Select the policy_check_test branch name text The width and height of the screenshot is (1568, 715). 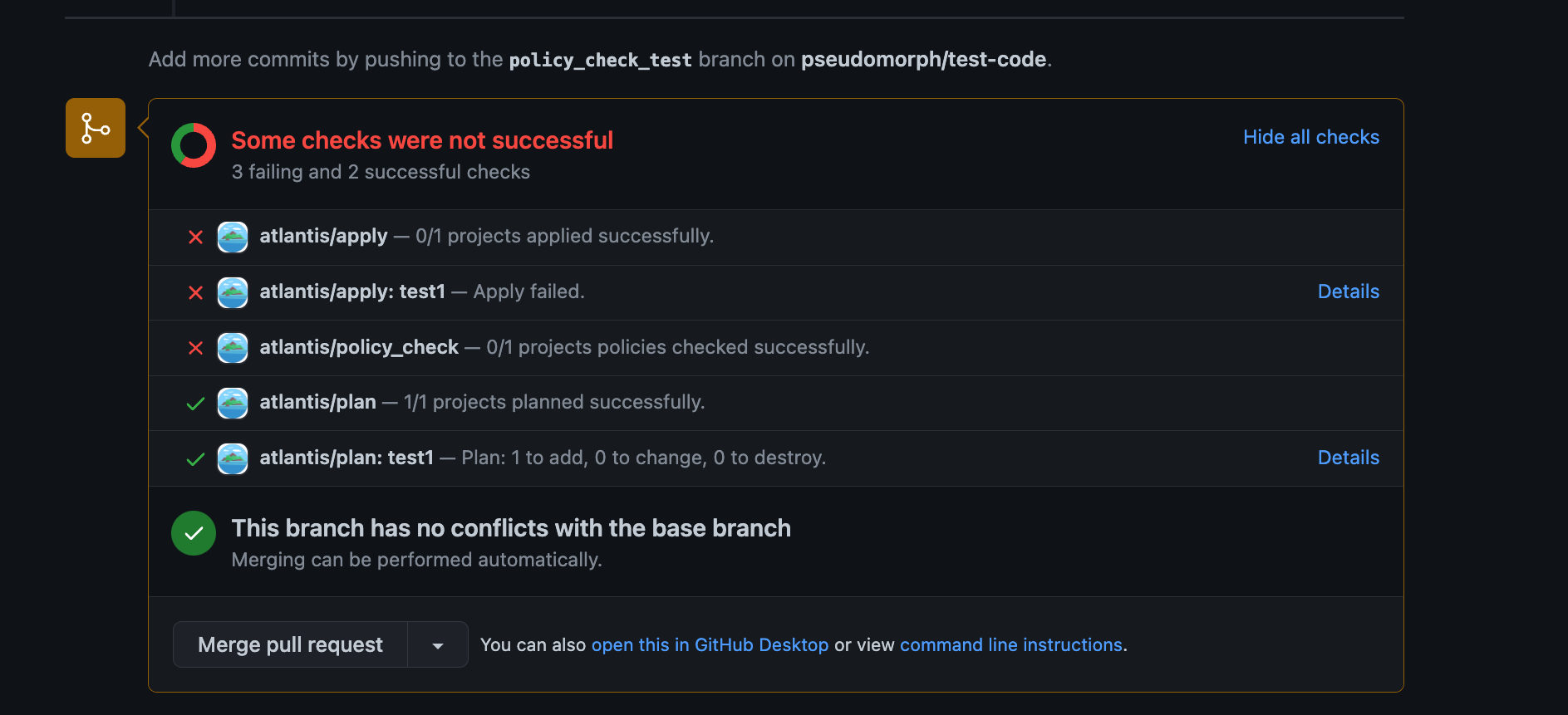tap(600, 59)
